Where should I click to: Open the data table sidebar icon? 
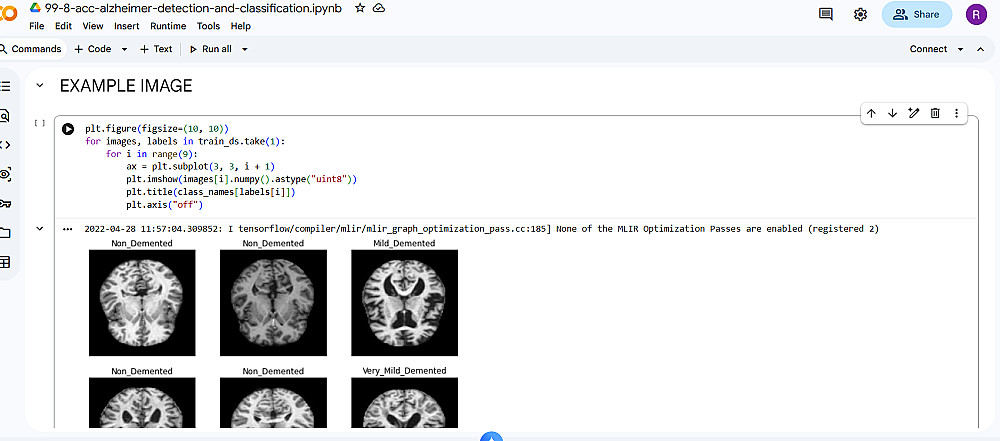[x=5, y=262]
